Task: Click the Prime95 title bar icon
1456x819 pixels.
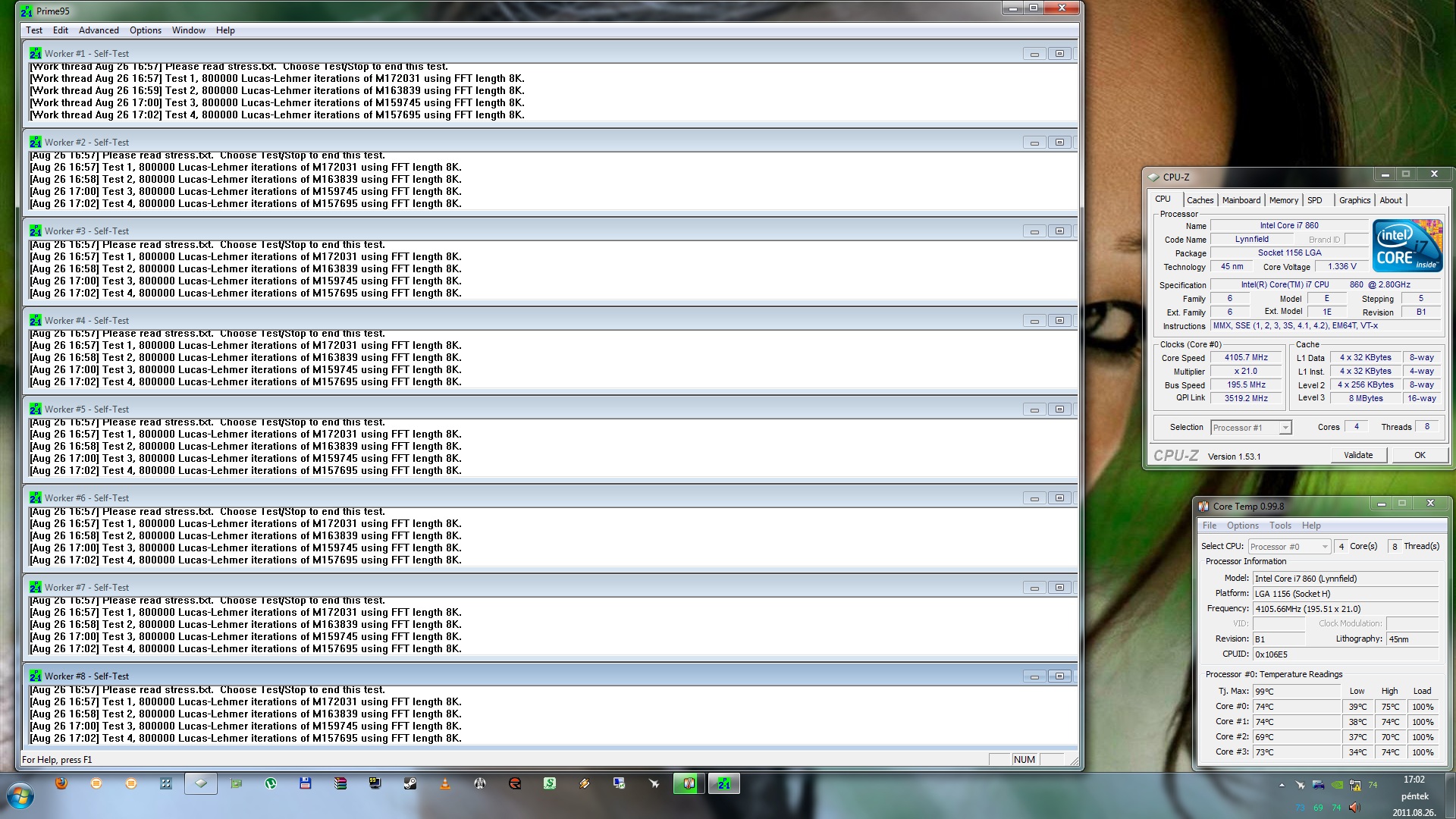Action: click(27, 11)
